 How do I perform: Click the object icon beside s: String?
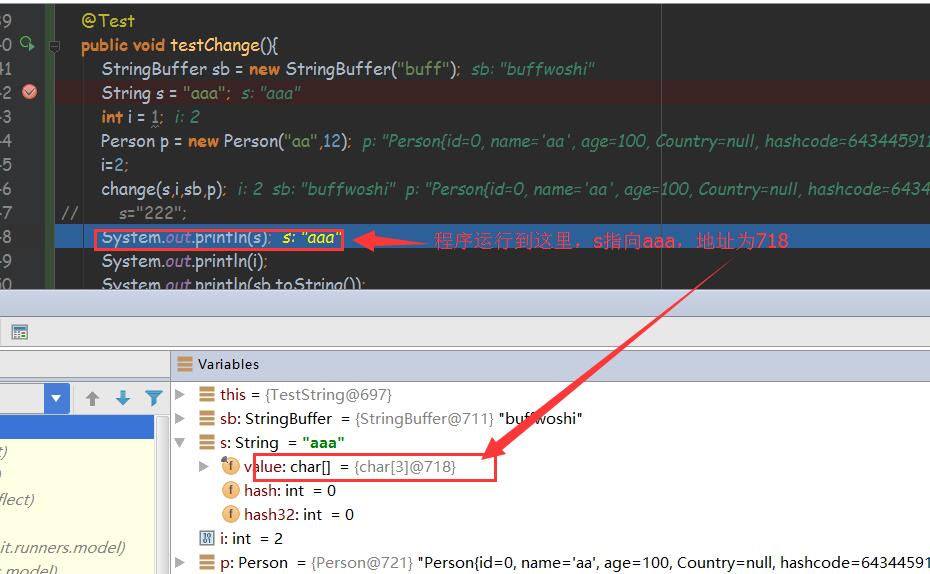206,442
